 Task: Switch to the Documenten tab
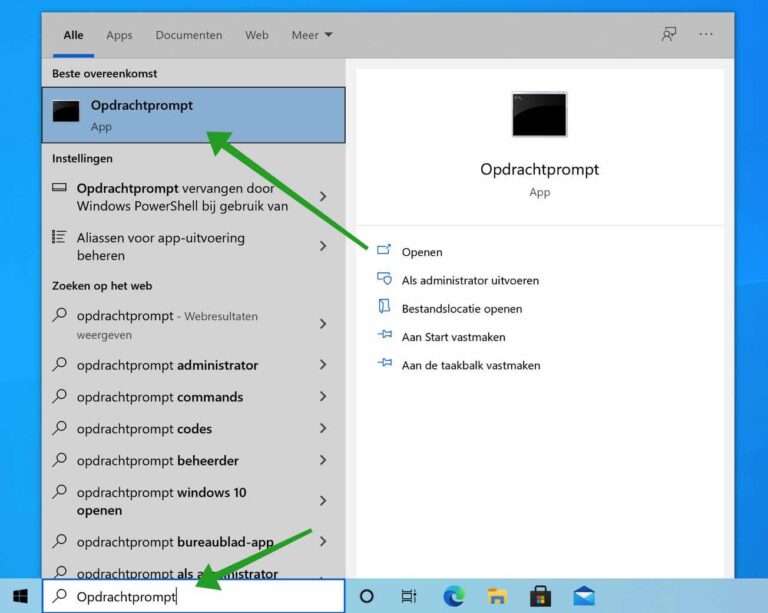(x=189, y=35)
